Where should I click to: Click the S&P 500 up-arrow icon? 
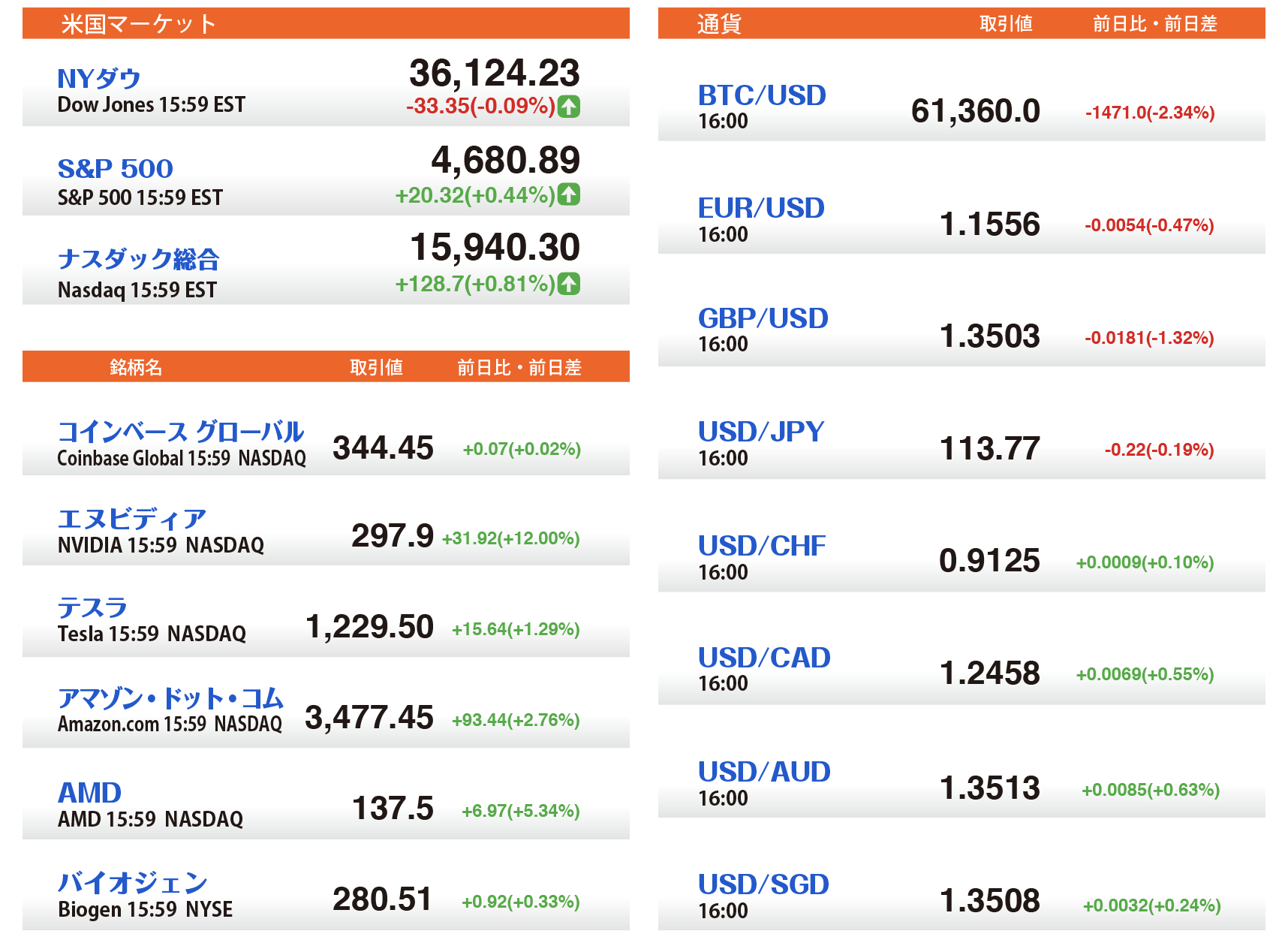569,194
